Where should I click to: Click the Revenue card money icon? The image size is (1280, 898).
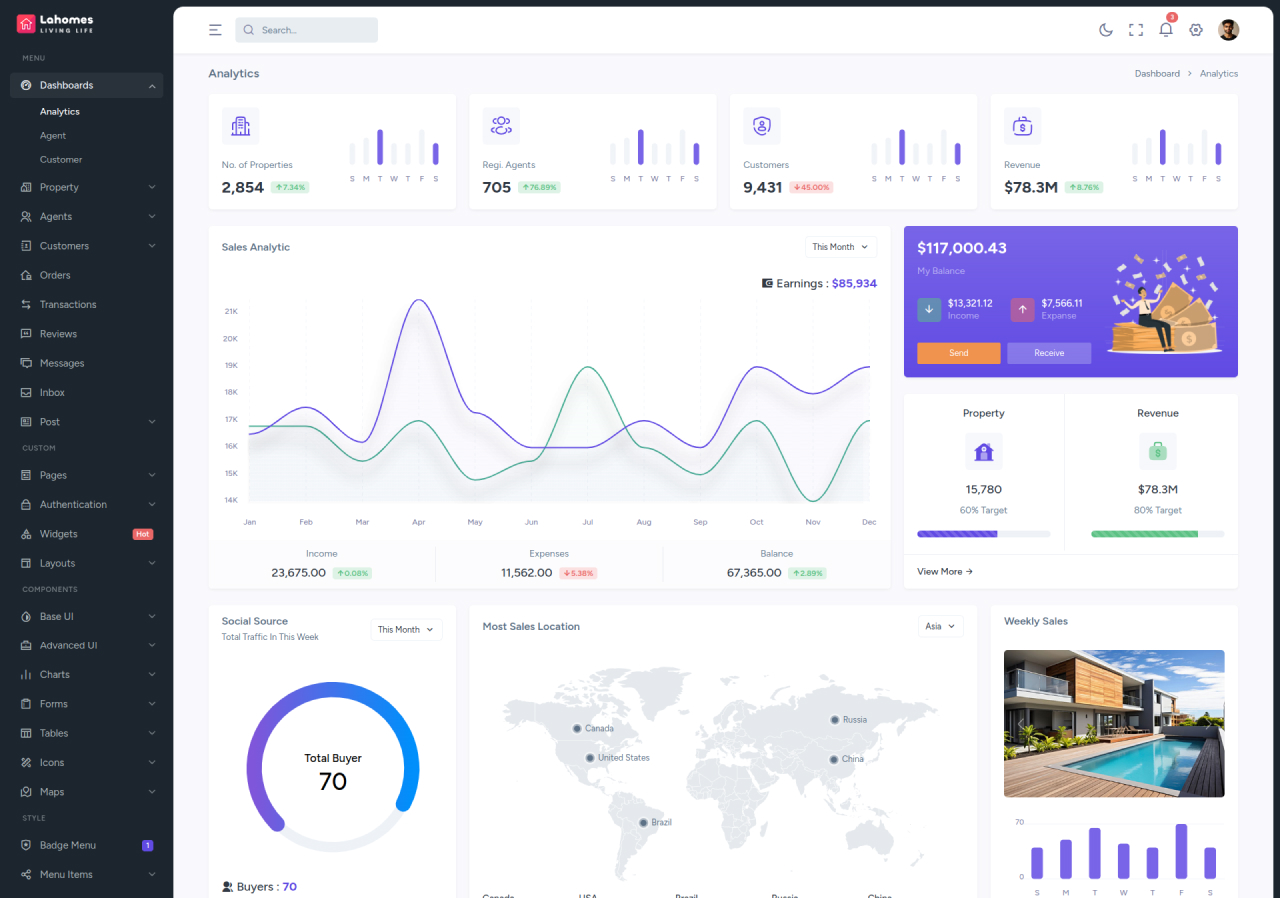pos(1023,126)
